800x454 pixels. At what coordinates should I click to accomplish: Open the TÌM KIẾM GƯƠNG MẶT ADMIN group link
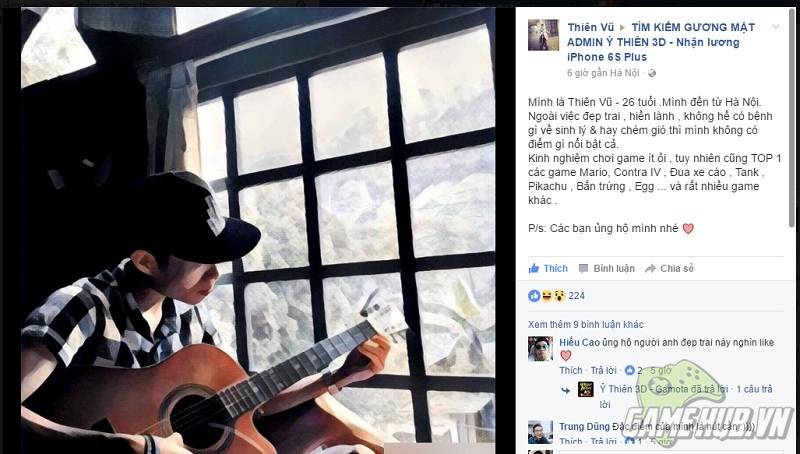(x=661, y=42)
